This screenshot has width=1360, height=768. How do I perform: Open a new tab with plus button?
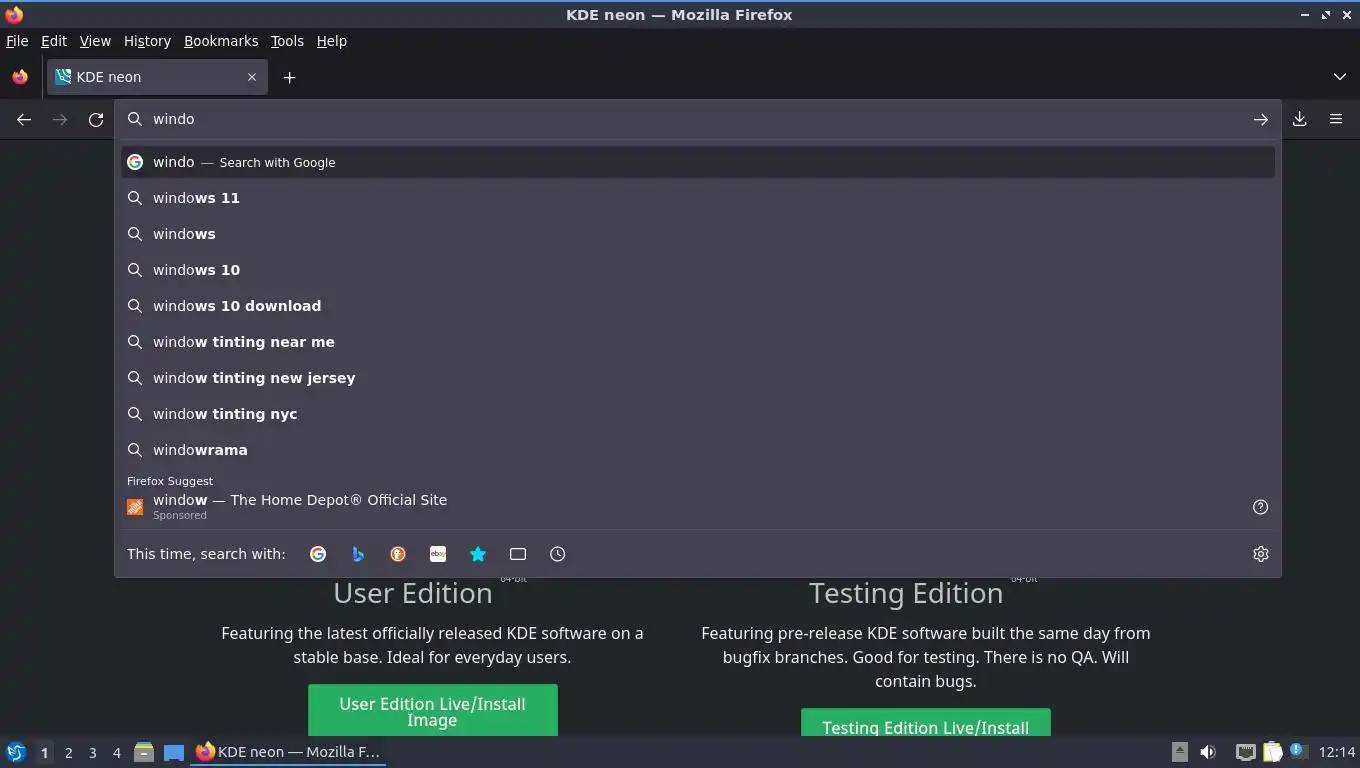[289, 77]
